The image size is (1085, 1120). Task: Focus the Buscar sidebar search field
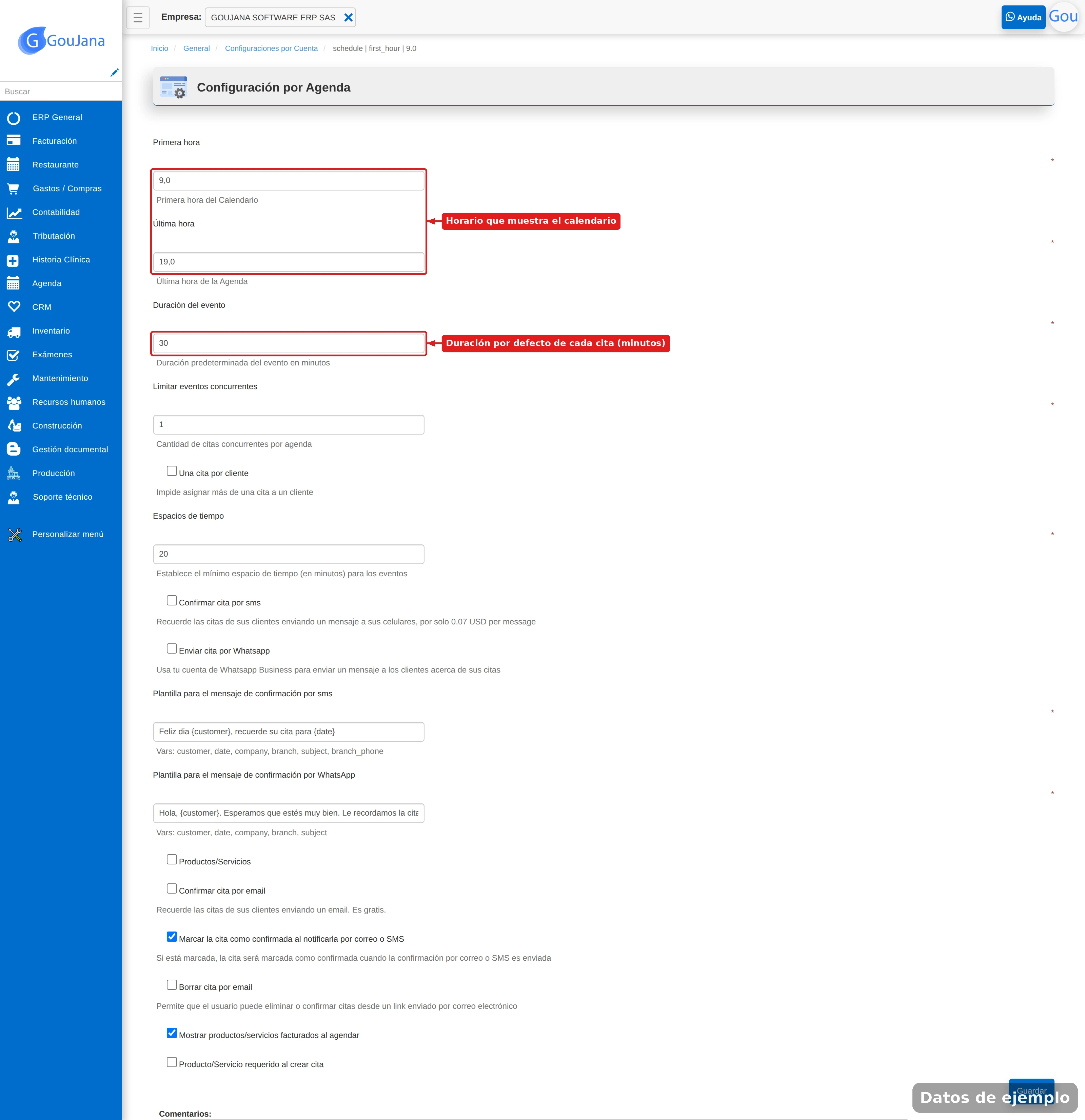pos(61,92)
